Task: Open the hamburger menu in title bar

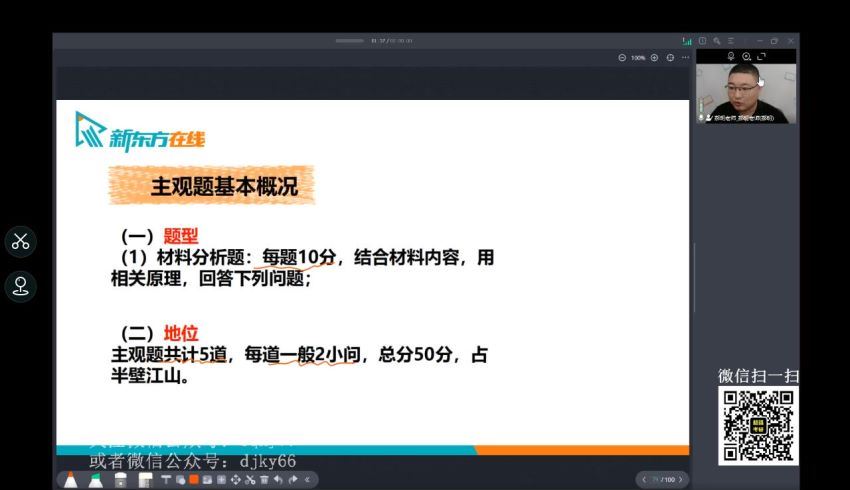Action: click(x=732, y=41)
